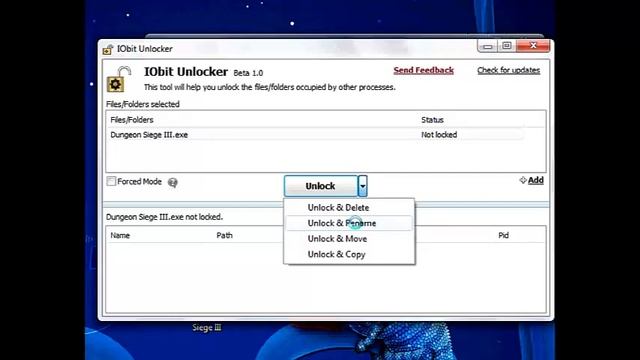Maximize the IObit Unlocker window
This screenshot has width=640, height=360.
click(x=507, y=46)
